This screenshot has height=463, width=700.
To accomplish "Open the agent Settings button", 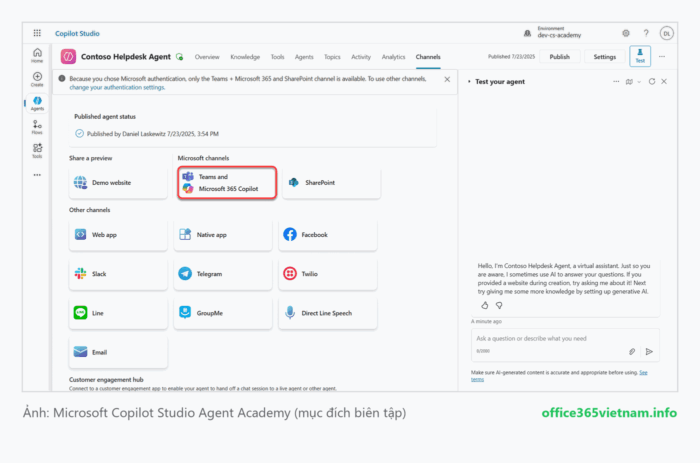I will pyautogui.click(x=604, y=57).
